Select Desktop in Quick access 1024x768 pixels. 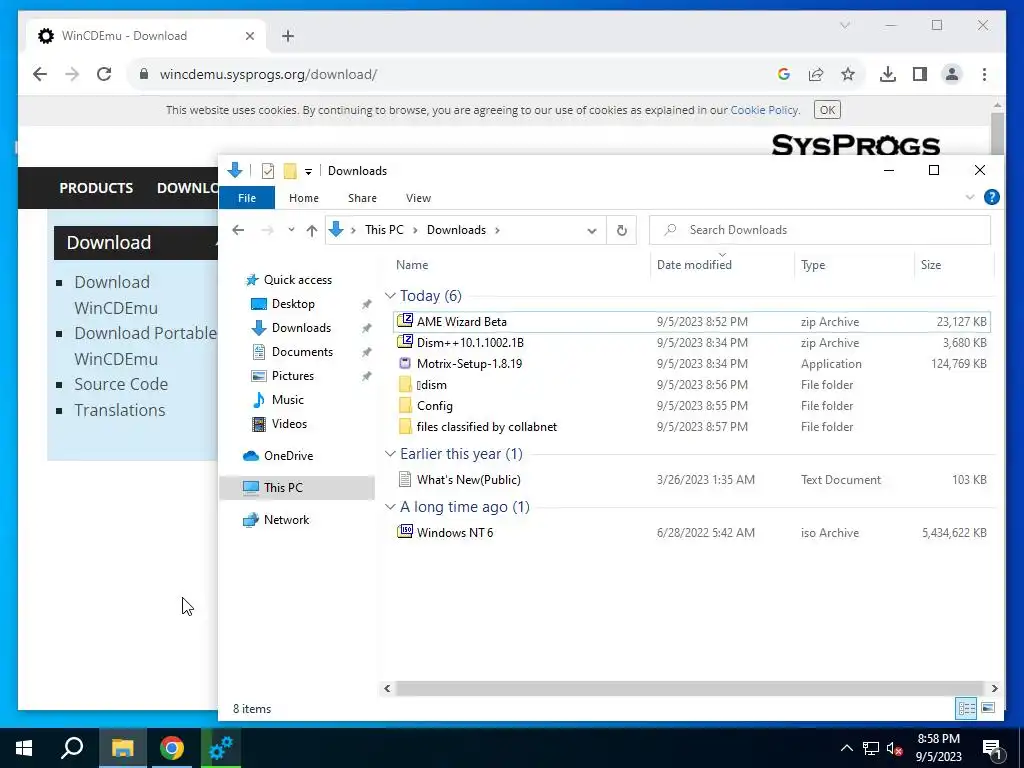point(293,304)
